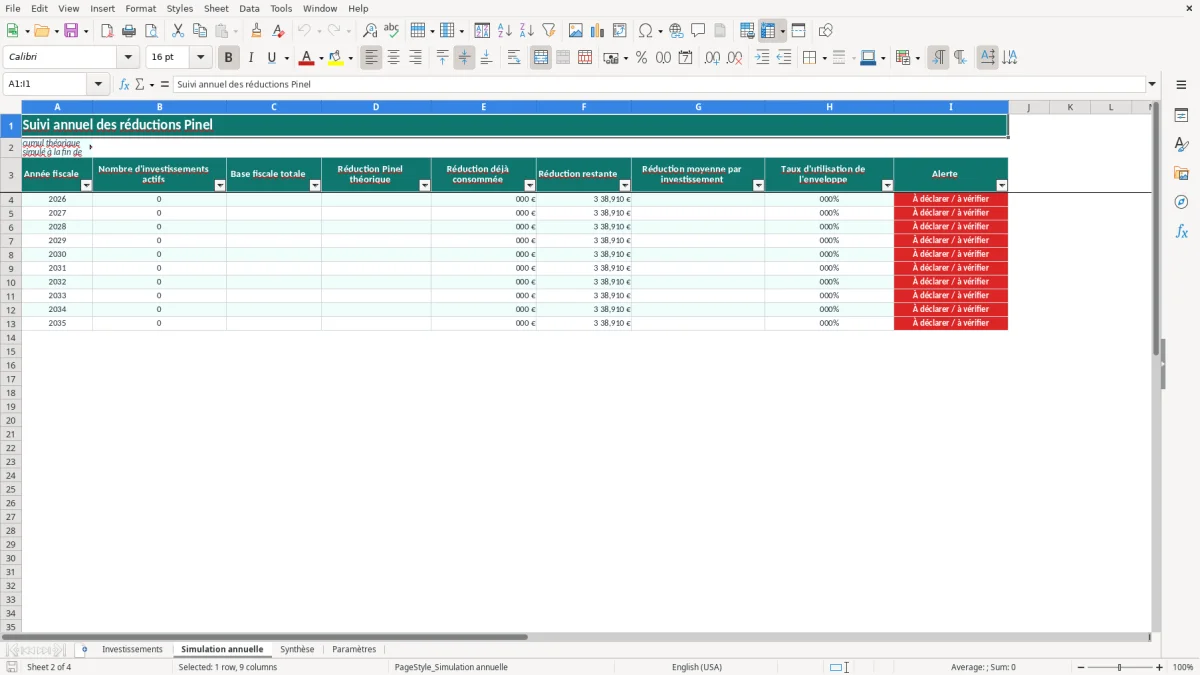The width and height of the screenshot is (1200, 675).
Task: Toggle center vertically alignment
Action: point(464,58)
